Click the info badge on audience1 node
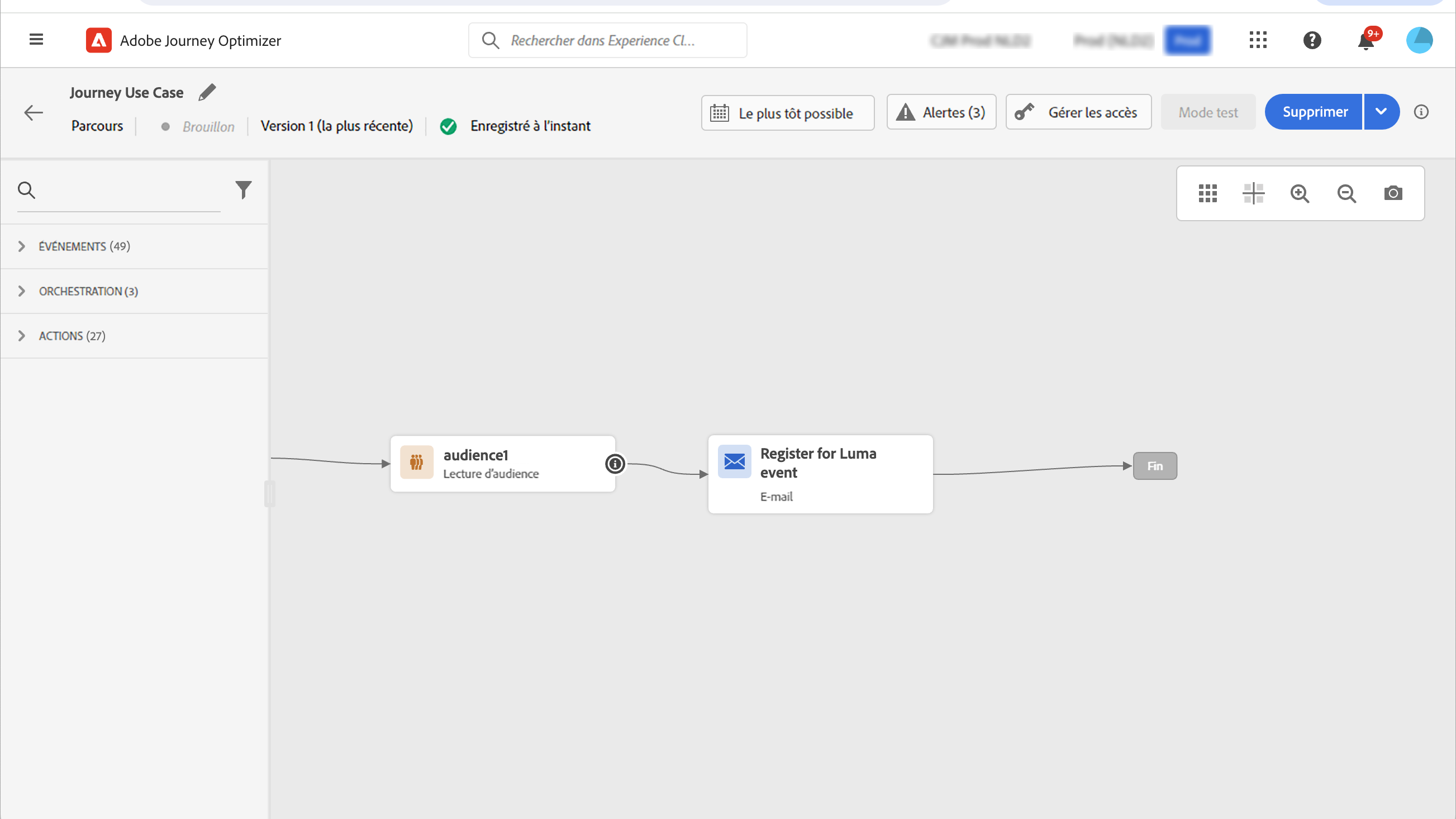Viewport: 1456px width, 819px height. point(615,464)
